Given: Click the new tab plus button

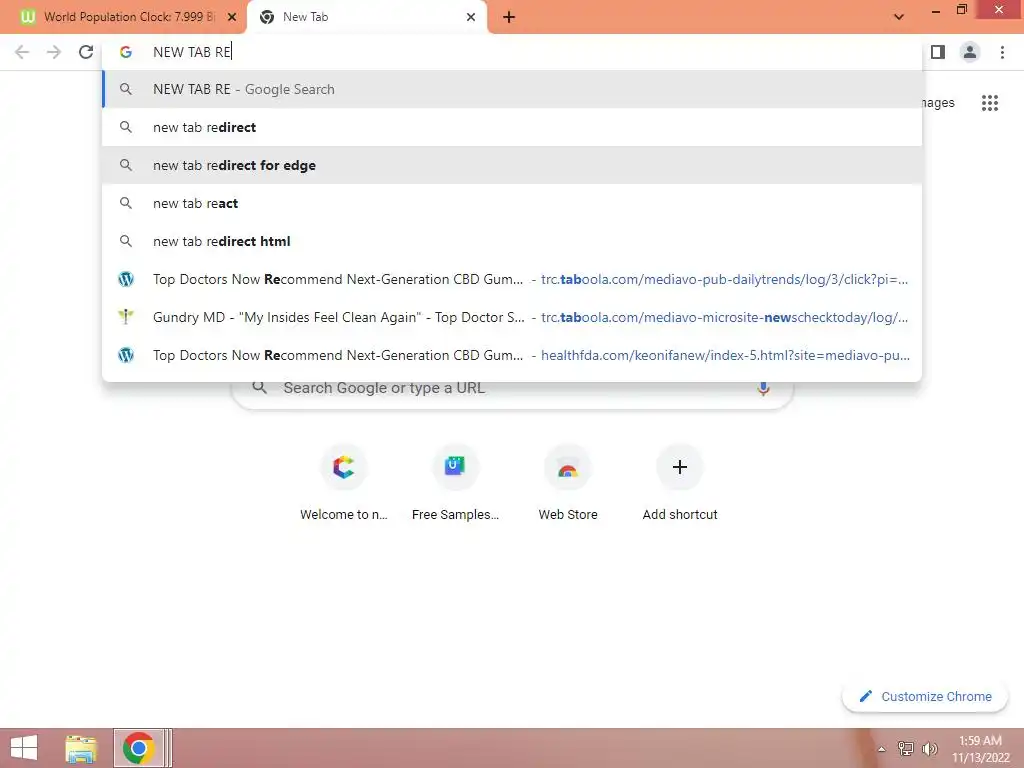Looking at the screenshot, I should pyautogui.click(x=509, y=18).
